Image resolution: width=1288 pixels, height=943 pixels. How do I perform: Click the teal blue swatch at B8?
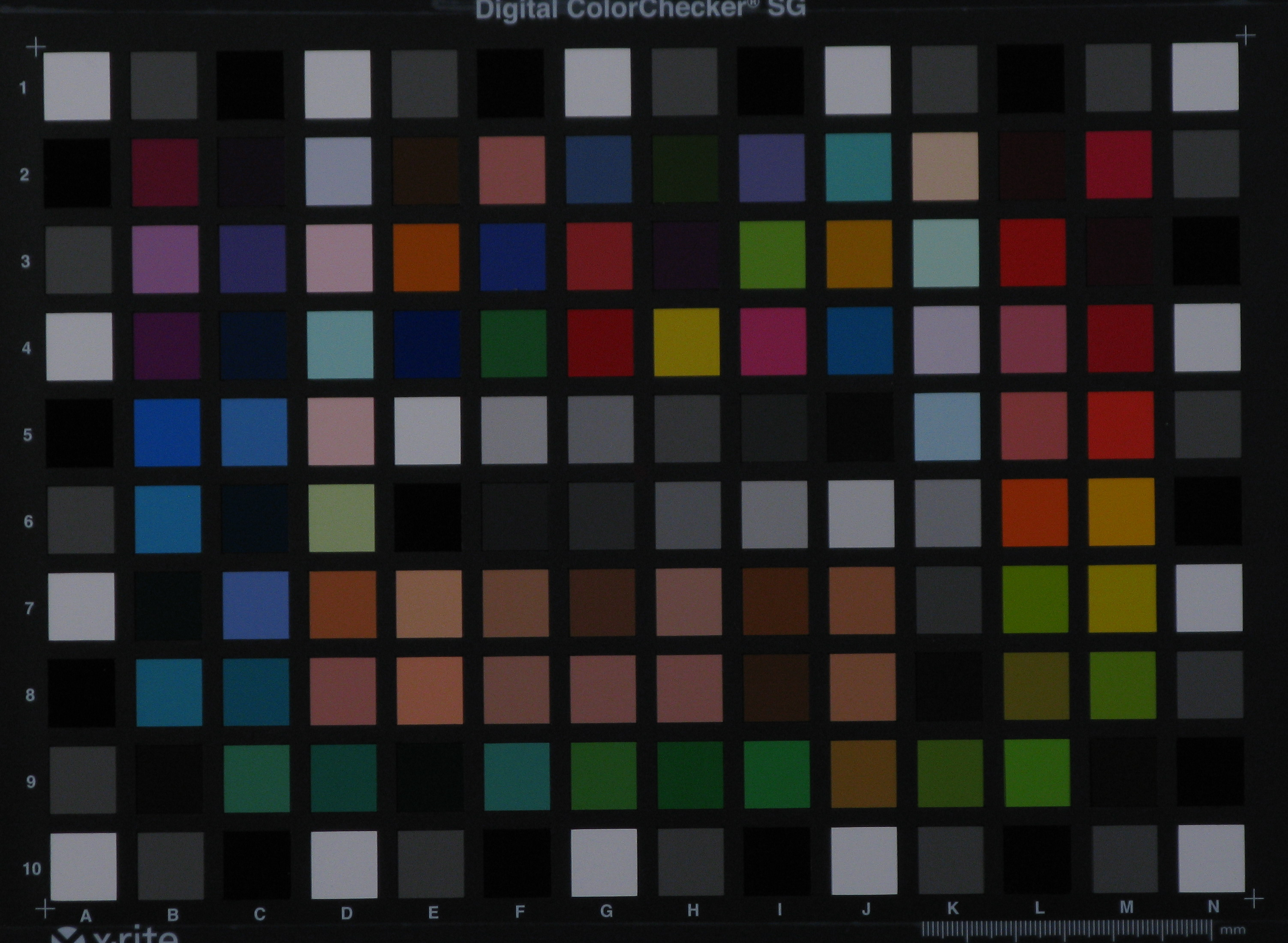tap(169, 693)
